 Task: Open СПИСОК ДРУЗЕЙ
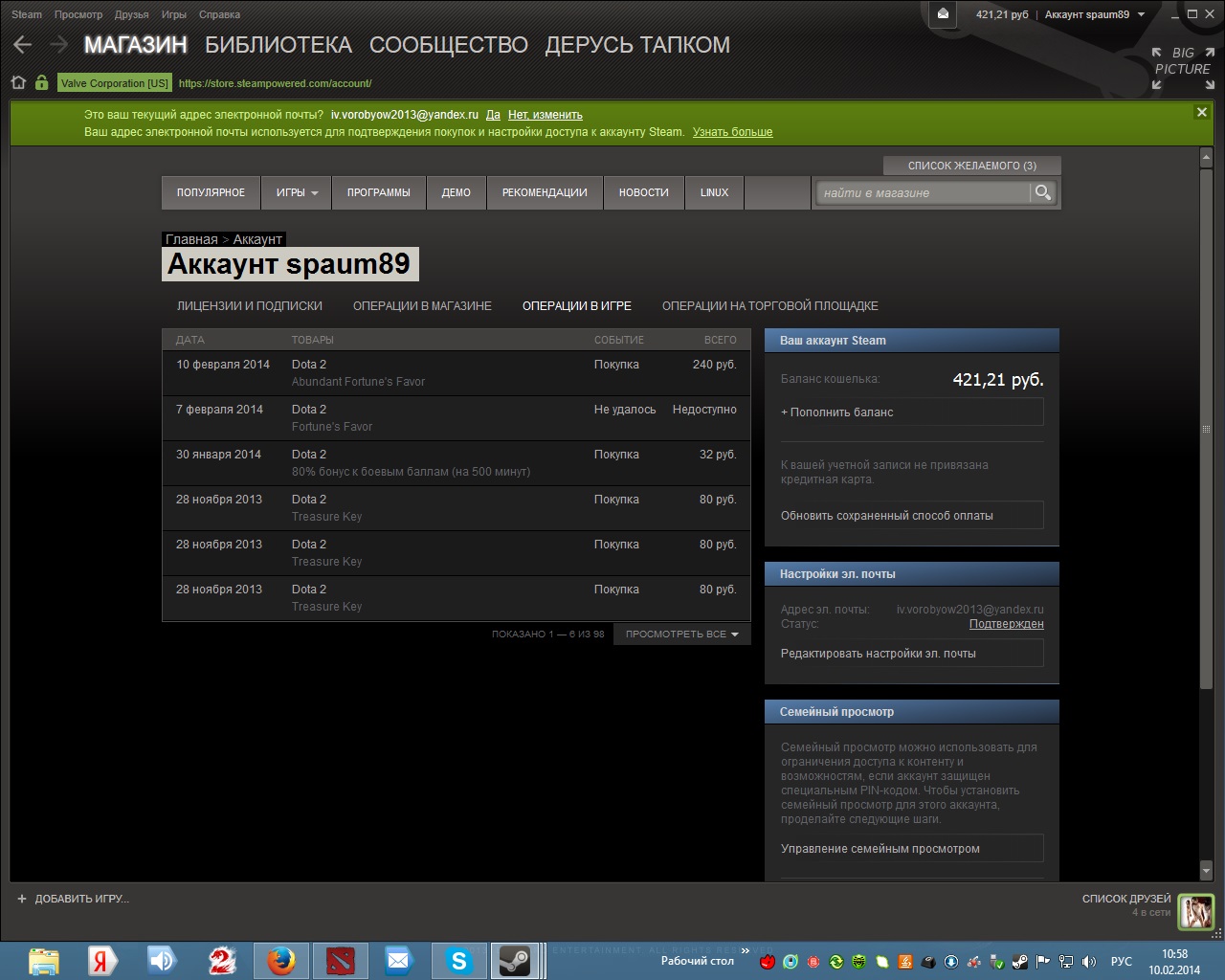[1126, 899]
